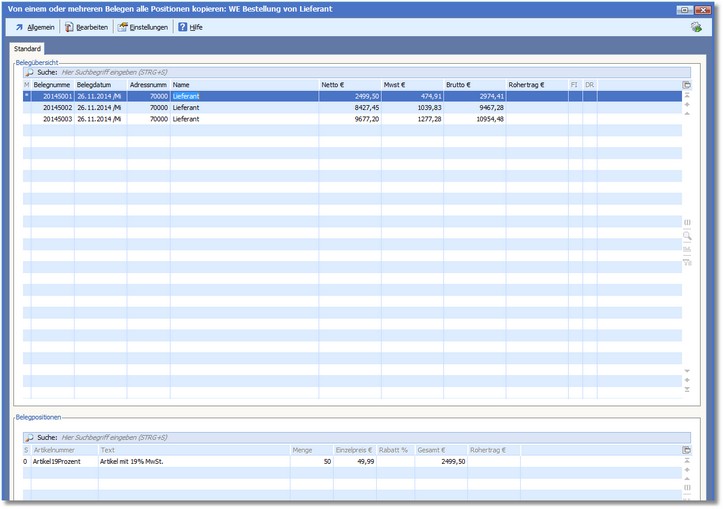Open the Allgemein menu
The image size is (723, 509).
(x=35, y=27)
